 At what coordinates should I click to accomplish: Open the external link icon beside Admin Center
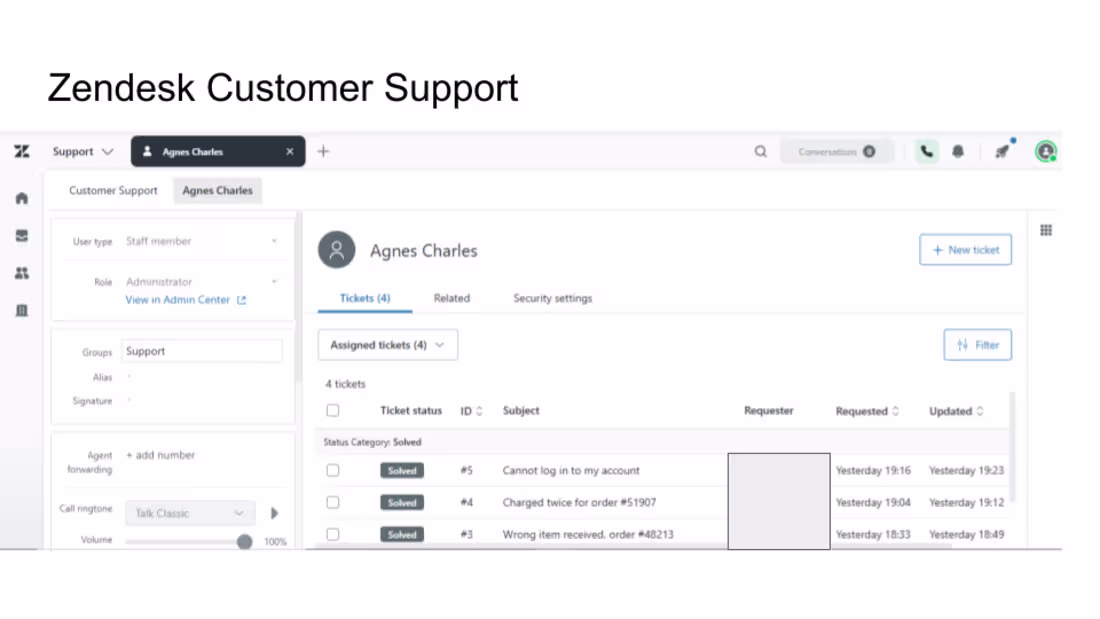click(241, 300)
